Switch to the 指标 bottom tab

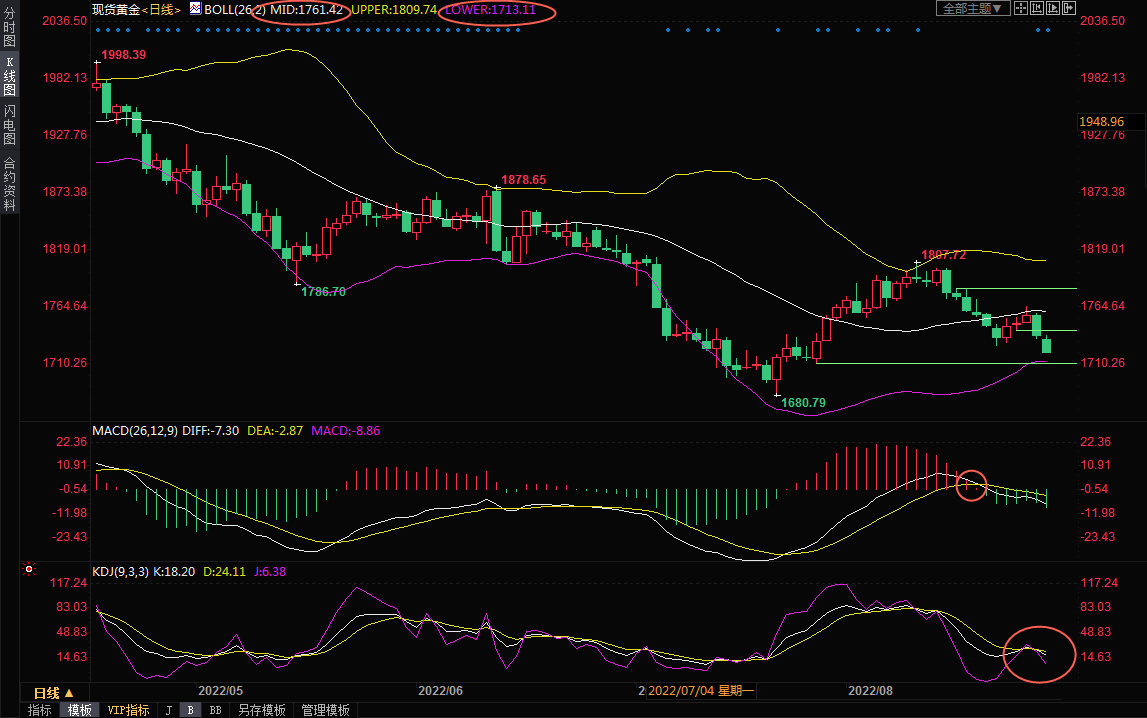[x=40, y=710]
